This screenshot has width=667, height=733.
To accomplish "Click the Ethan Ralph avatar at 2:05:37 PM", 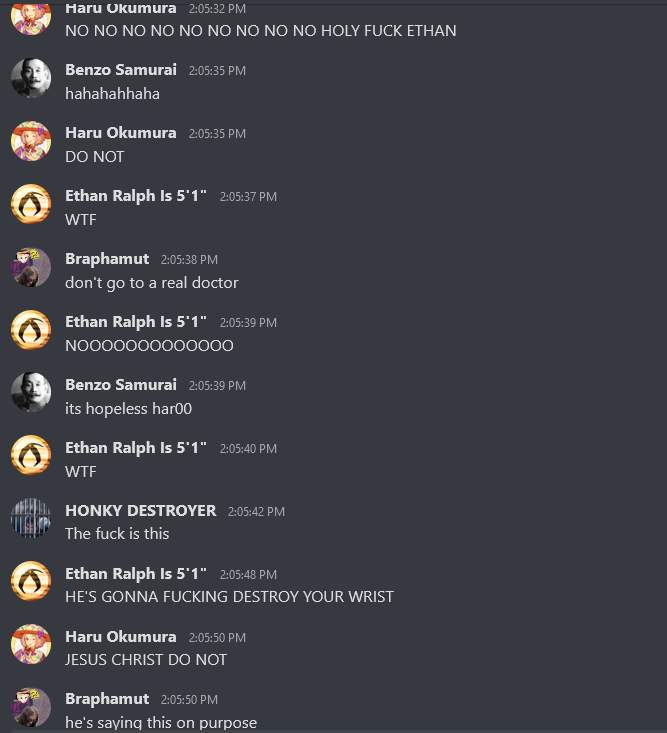I will tap(31, 204).
